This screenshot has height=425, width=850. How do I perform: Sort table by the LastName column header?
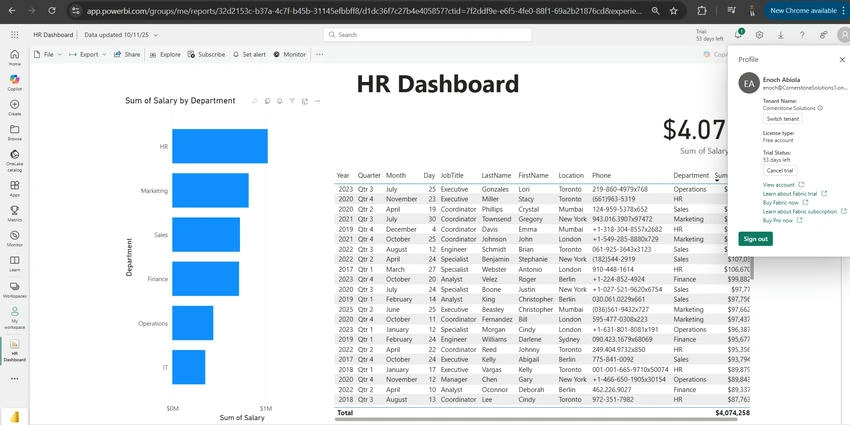click(x=496, y=176)
